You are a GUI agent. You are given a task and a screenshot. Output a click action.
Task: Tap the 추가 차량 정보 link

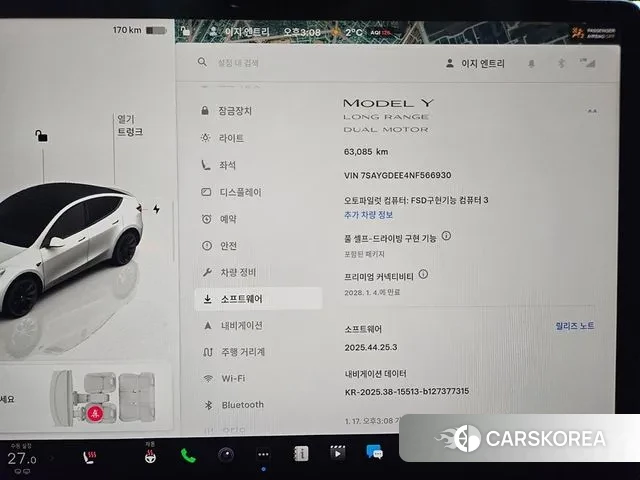368,215
